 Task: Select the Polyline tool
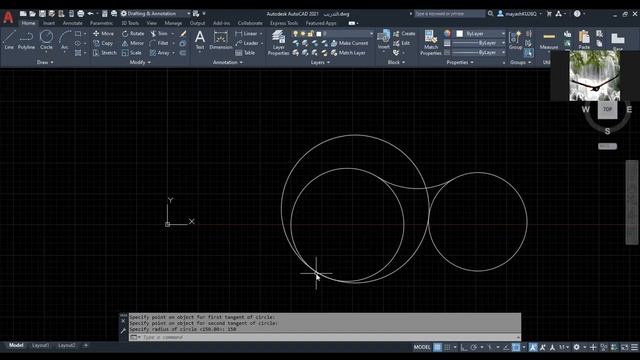(x=26, y=40)
